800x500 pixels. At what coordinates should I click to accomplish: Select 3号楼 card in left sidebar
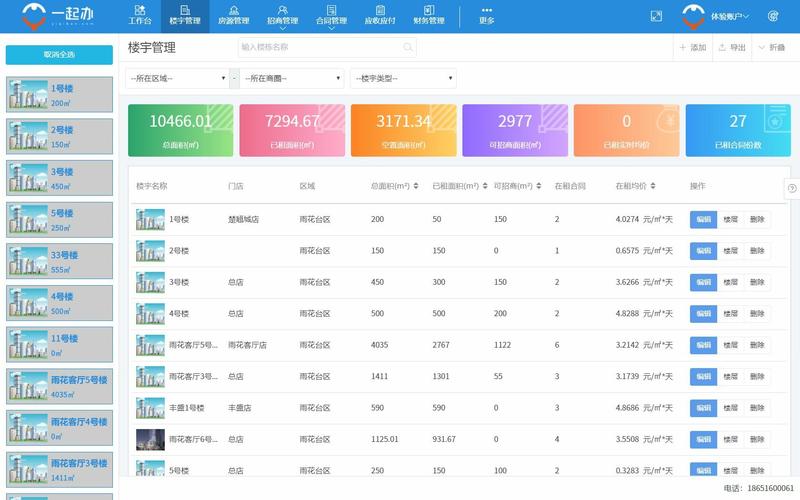pyautogui.click(x=59, y=178)
